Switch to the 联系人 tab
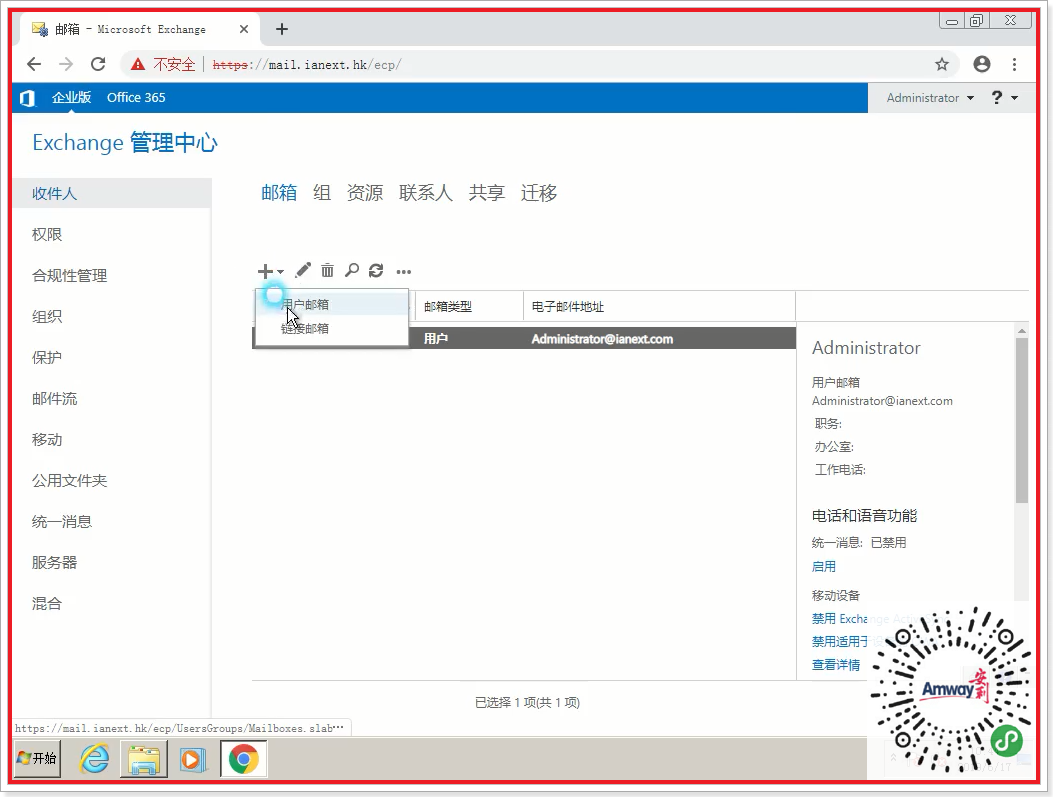The image size is (1053, 797). (x=426, y=193)
